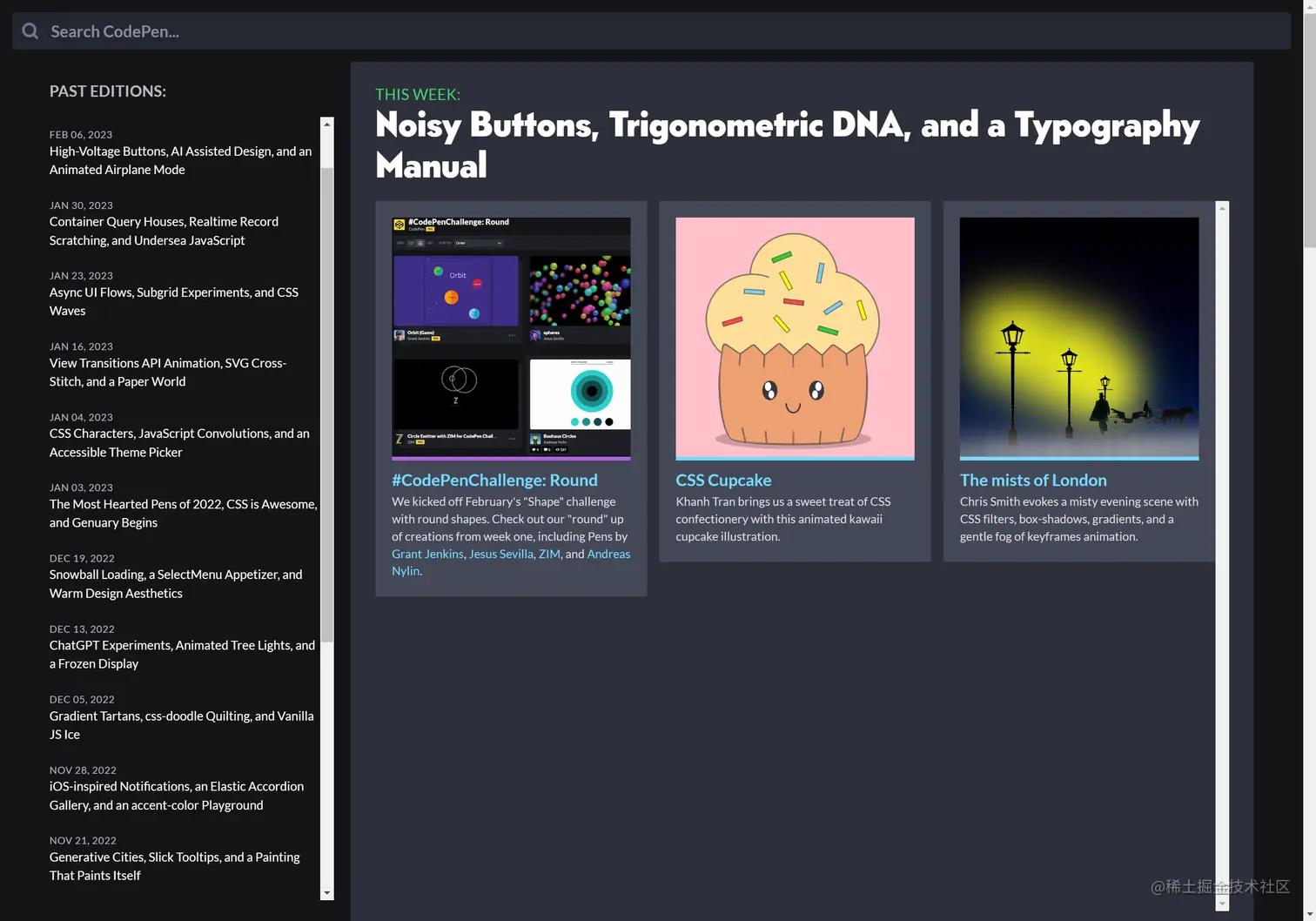Visit Grant Jenkins profile link

pos(427,554)
